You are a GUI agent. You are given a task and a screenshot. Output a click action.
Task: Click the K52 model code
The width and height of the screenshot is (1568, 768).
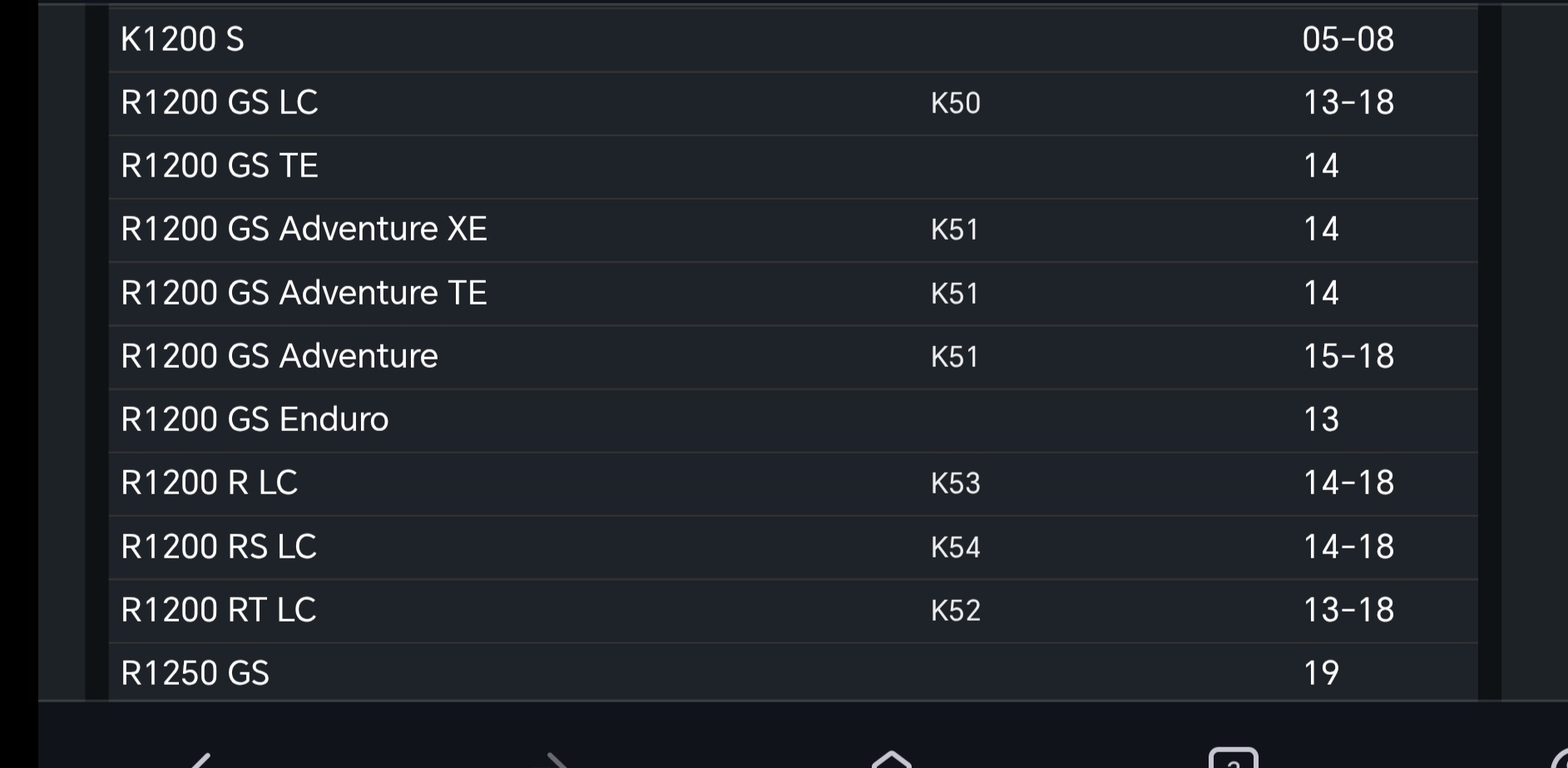pyautogui.click(x=955, y=611)
